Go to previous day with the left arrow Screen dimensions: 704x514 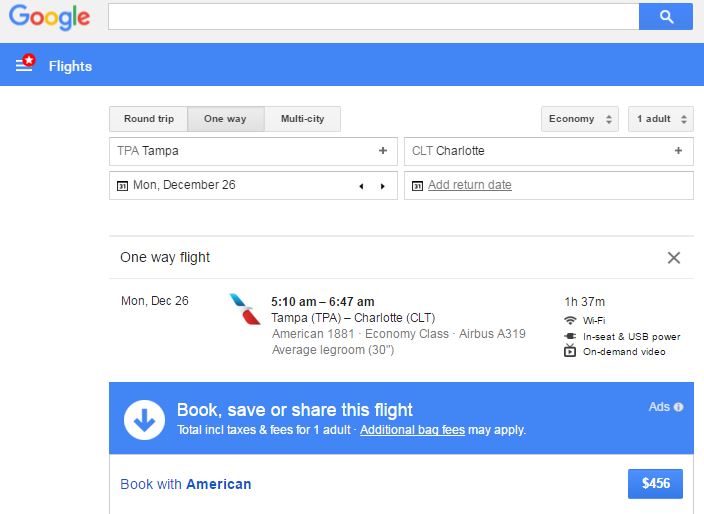pos(361,186)
